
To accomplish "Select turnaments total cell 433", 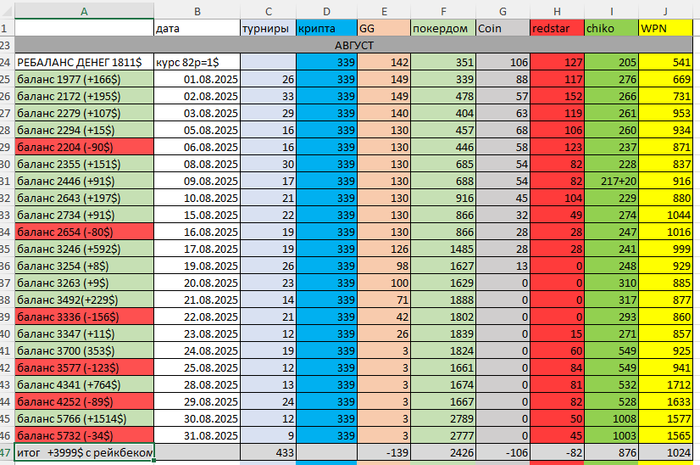I will pyautogui.click(x=268, y=453).
